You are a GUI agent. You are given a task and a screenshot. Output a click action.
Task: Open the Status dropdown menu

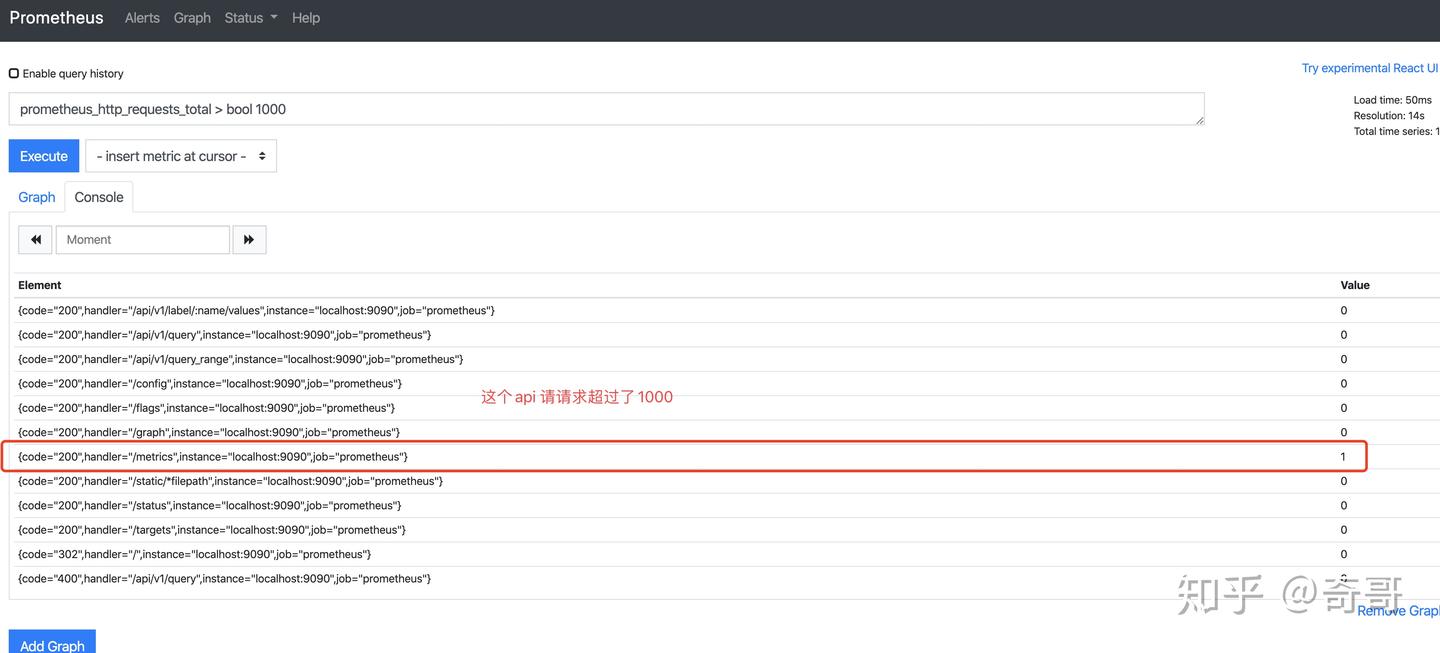[x=247, y=17]
